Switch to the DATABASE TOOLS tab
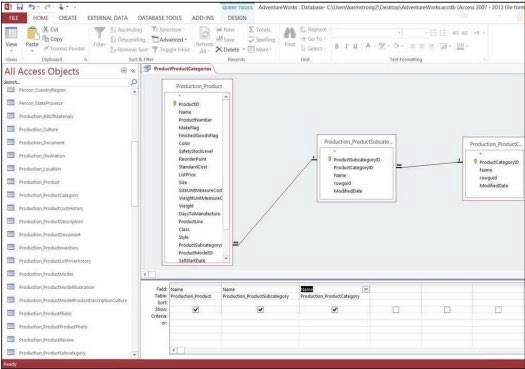This screenshot has height=369, width=525. tap(160, 18)
